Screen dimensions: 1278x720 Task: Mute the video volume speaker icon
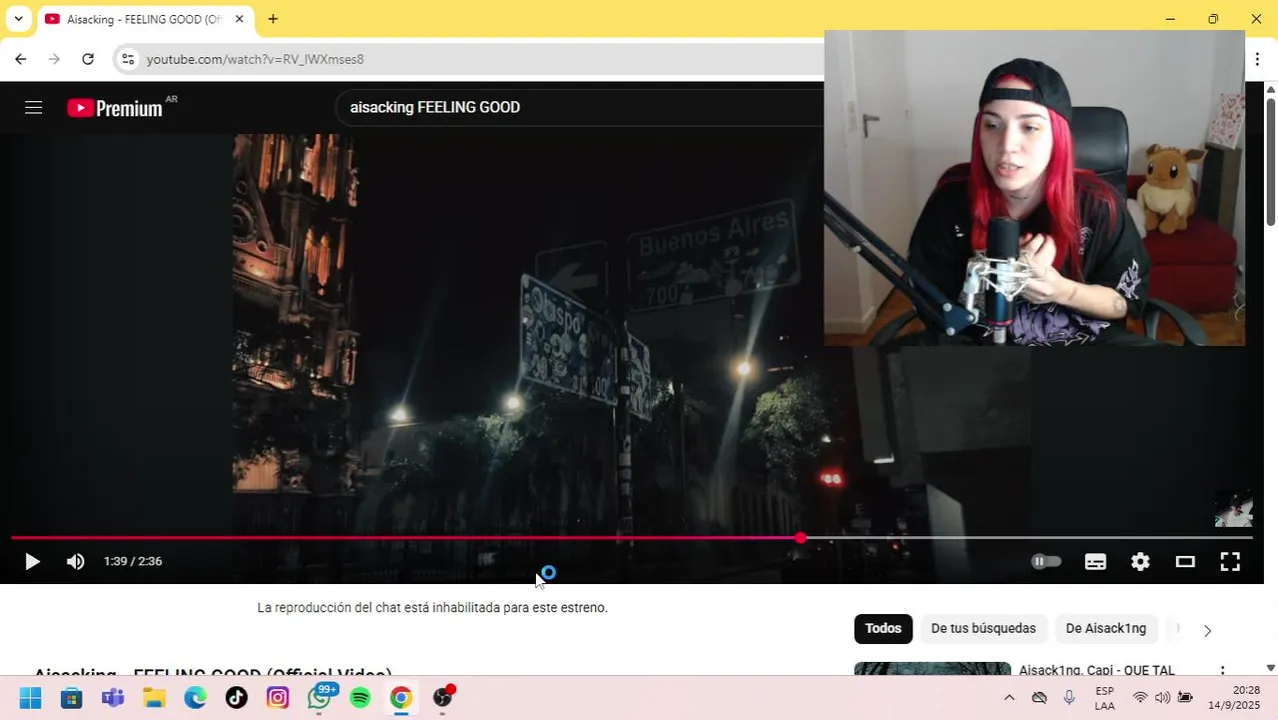tap(76, 562)
